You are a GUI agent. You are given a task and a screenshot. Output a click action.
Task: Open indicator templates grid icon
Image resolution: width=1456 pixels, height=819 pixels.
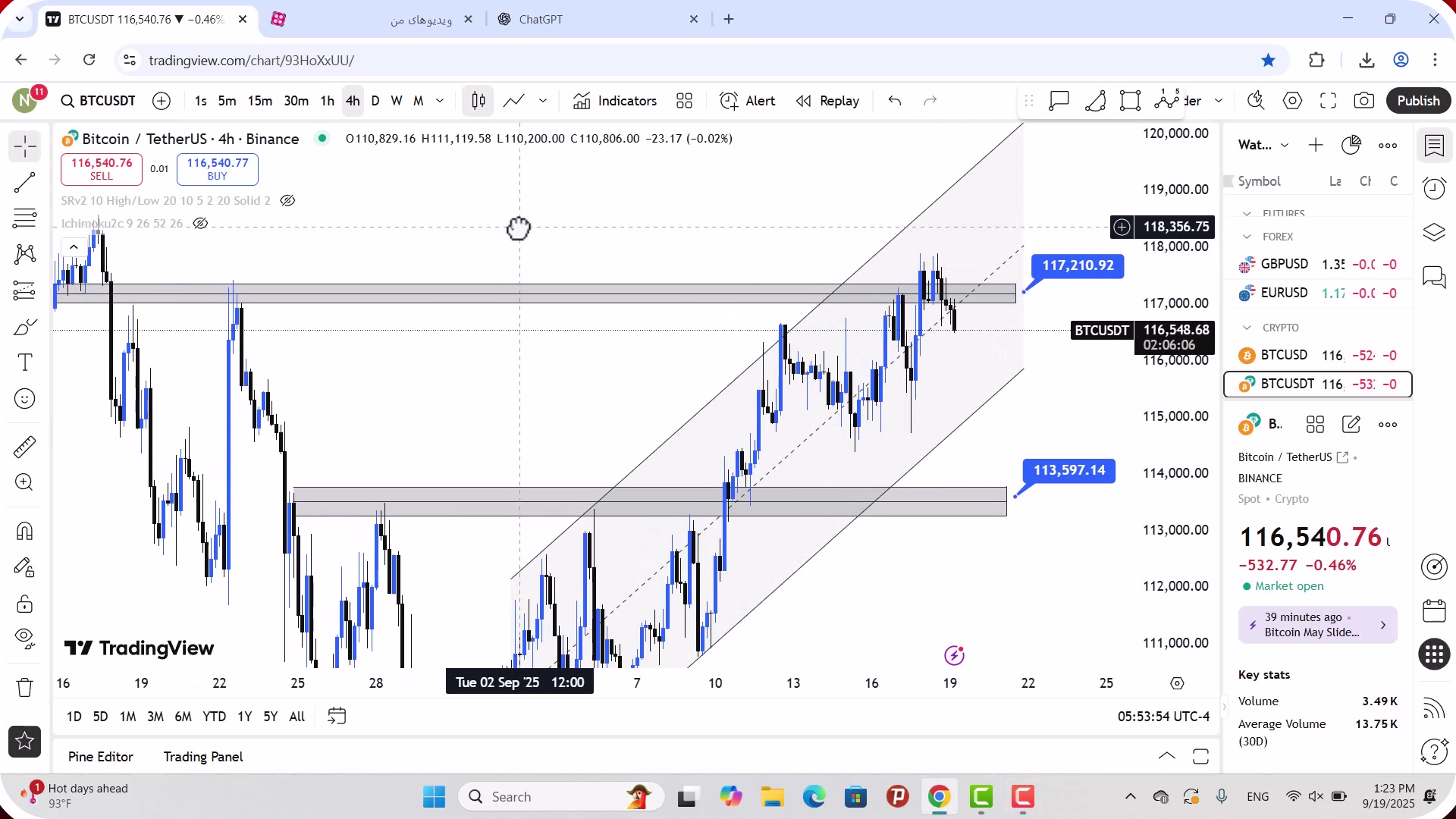[685, 101]
